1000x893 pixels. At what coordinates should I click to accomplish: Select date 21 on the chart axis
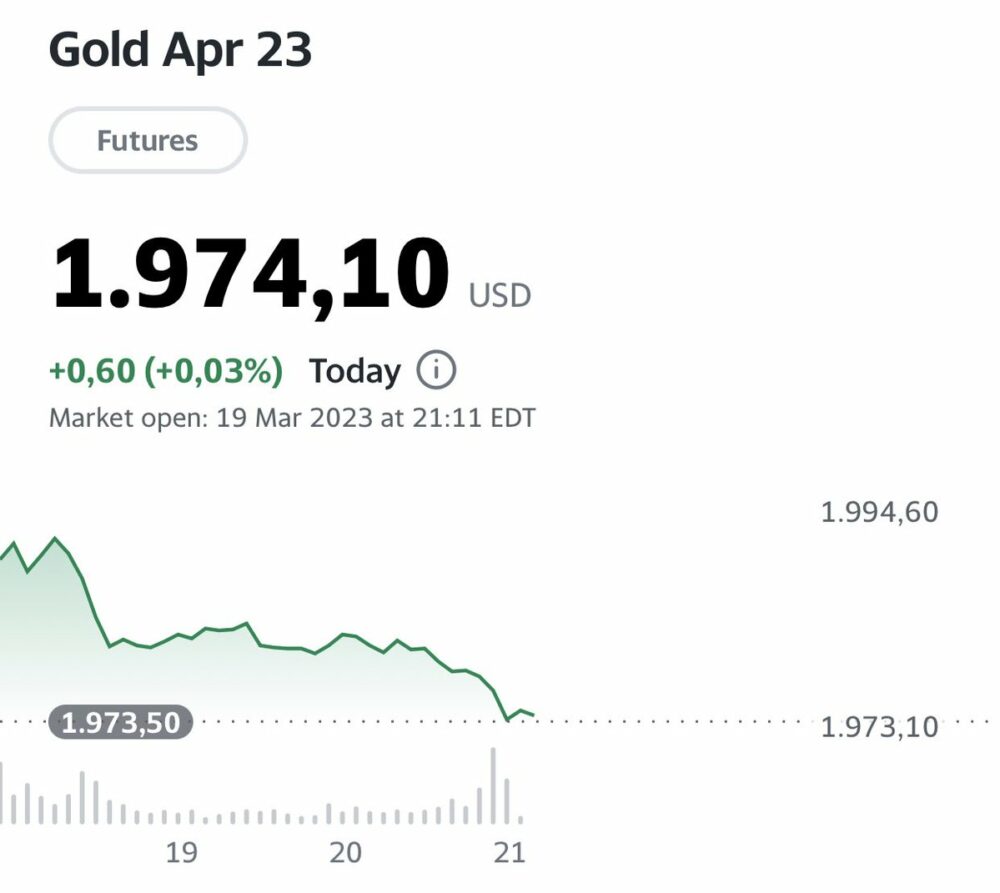pos(510,853)
